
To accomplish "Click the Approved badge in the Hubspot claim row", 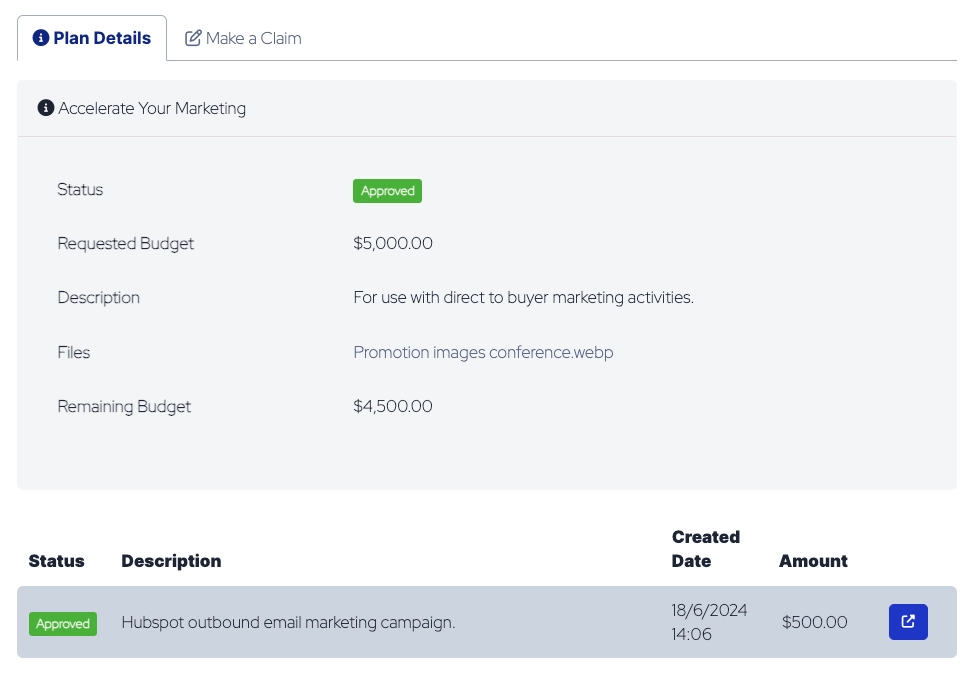I will coord(63,624).
